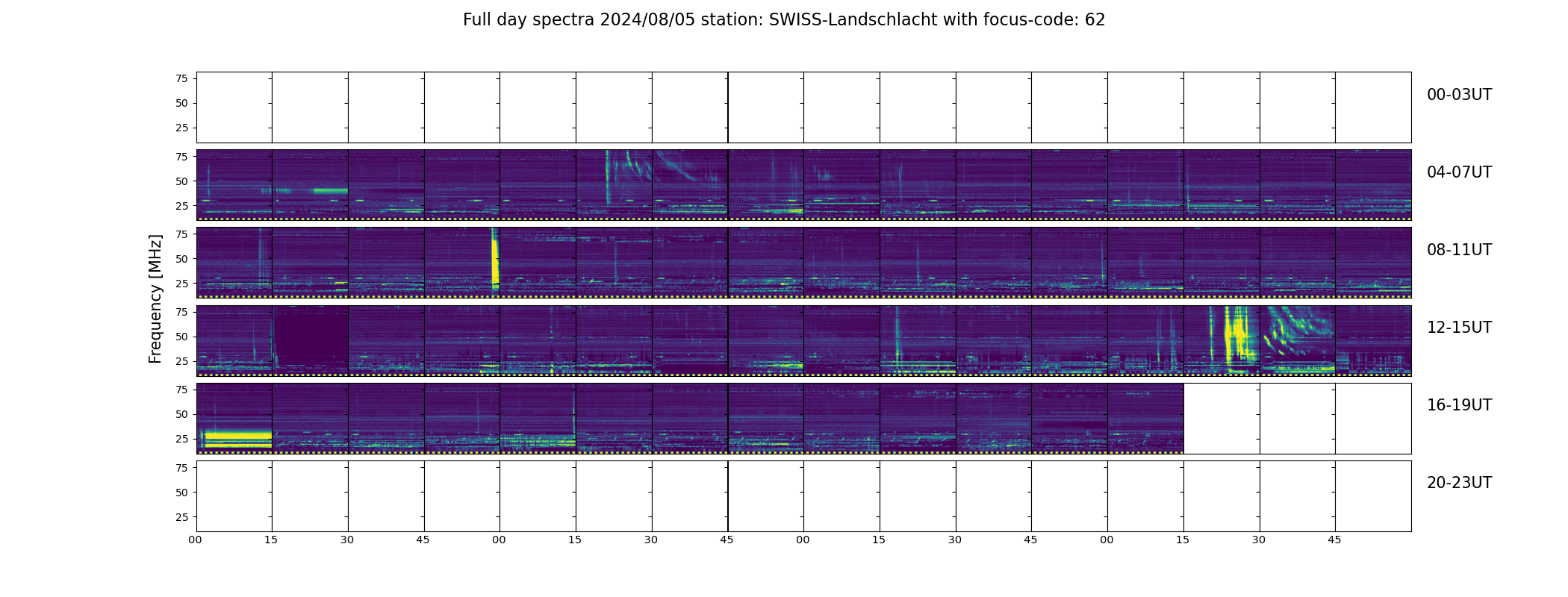
Task: Click the '75' frequency tick of the 16-19UT row
Action: (x=181, y=389)
